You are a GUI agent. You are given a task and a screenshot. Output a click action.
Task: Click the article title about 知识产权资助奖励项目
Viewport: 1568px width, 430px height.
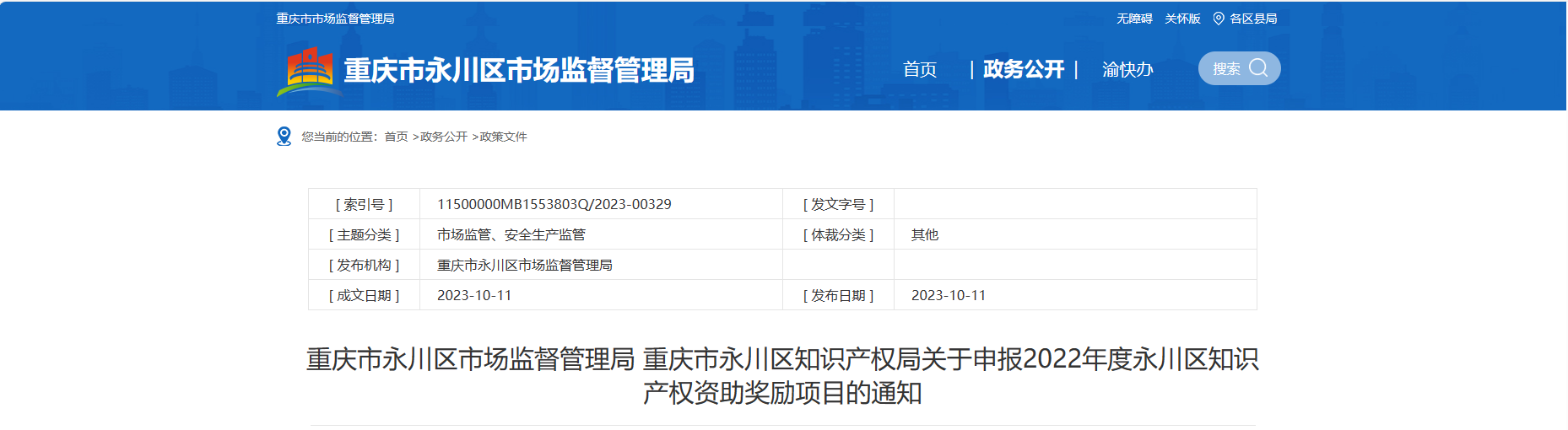click(x=782, y=375)
